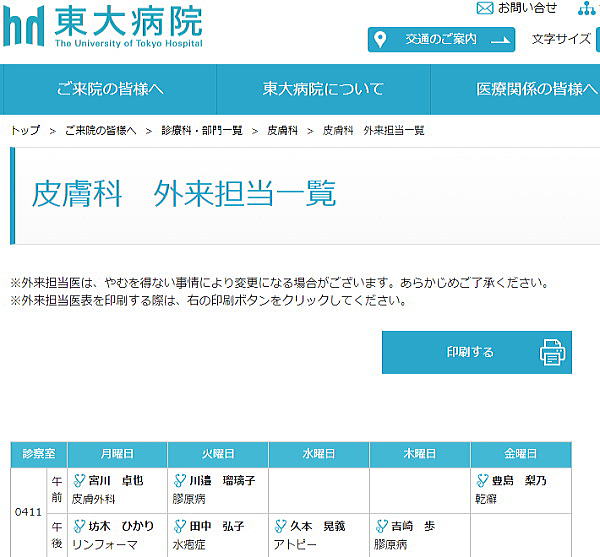Image resolution: width=600 pixels, height=557 pixels.
Task: Open the 医療関係の皆様へ navigation item
Action: point(536,89)
